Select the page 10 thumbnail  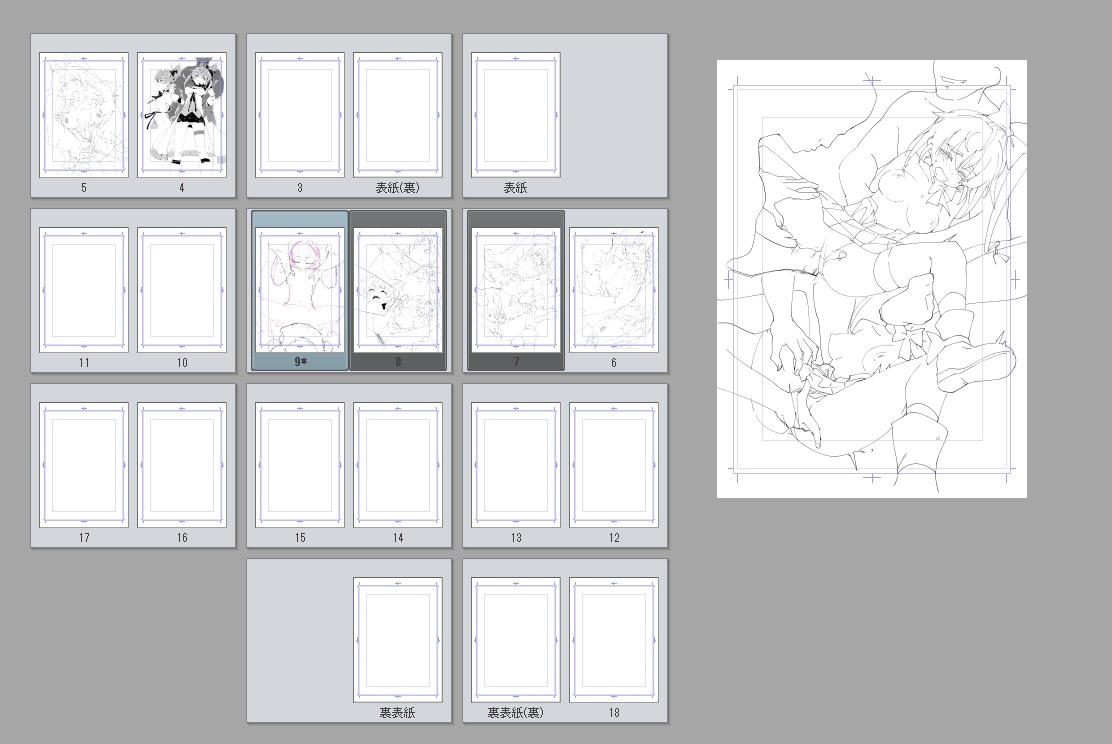click(x=182, y=290)
